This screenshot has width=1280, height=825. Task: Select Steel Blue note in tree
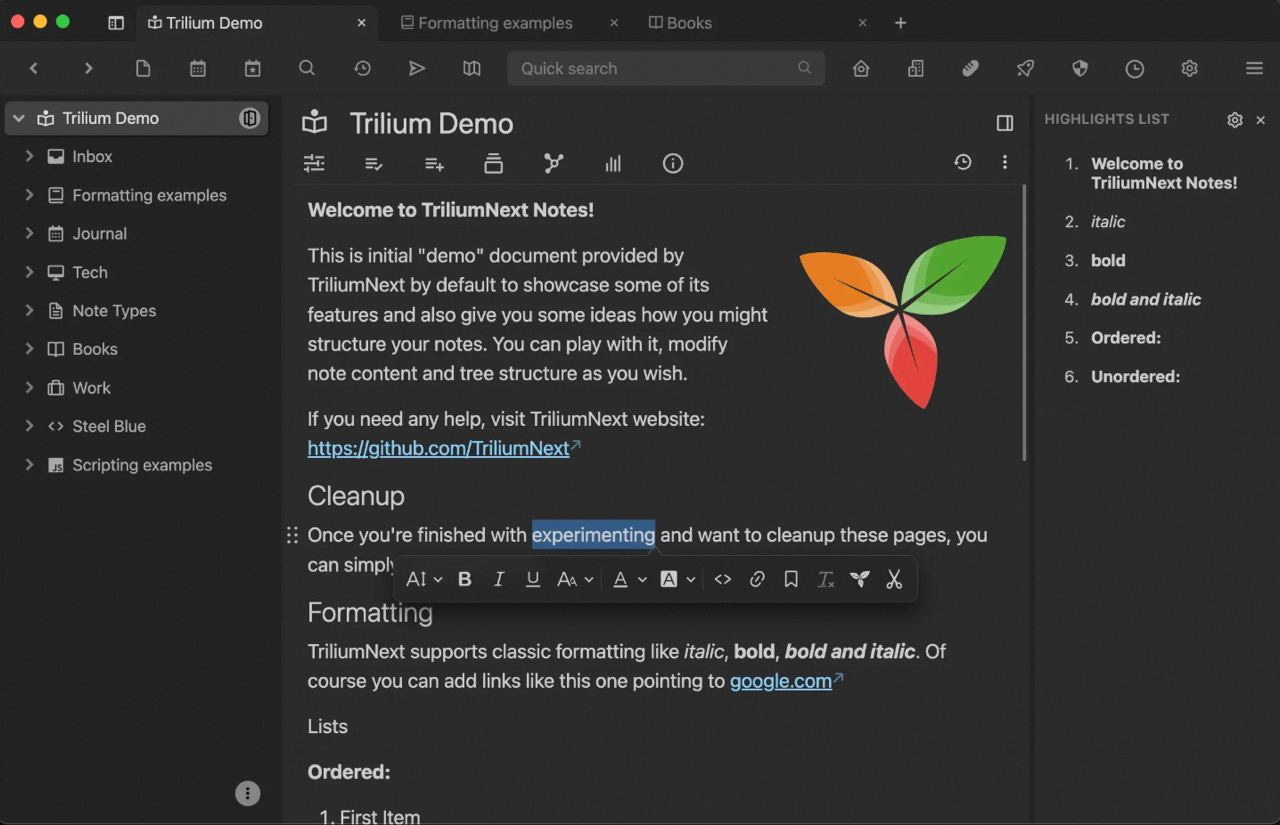(109, 426)
